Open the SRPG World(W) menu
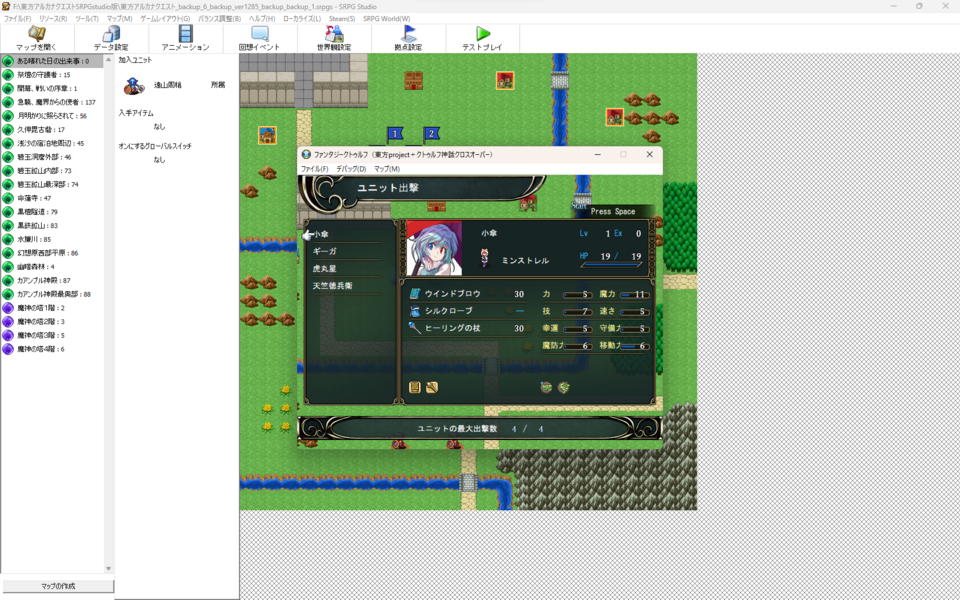The image size is (960, 600). click(387, 19)
